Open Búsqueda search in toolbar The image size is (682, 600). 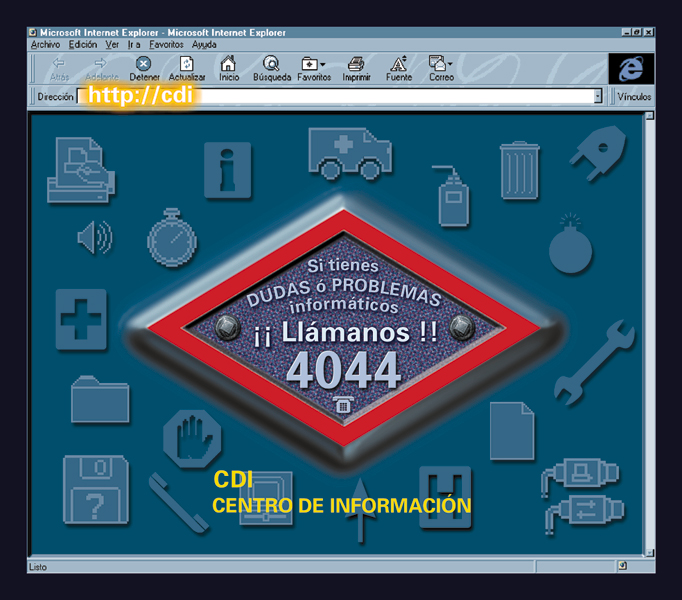pos(271,68)
